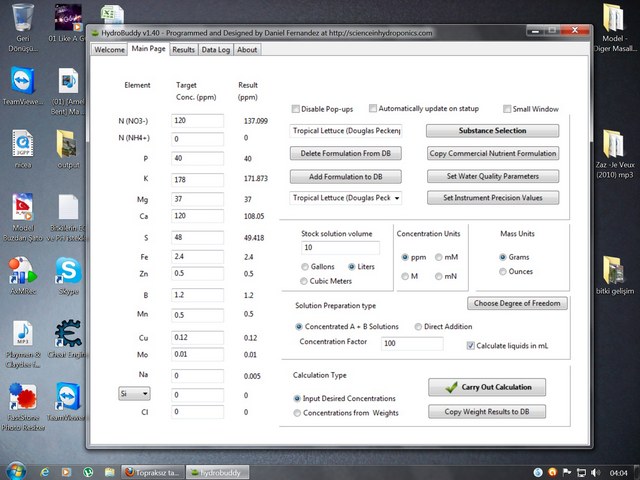Choose Concentrations from Weights calculation type
This screenshot has width=640, height=480.
[297, 413]
